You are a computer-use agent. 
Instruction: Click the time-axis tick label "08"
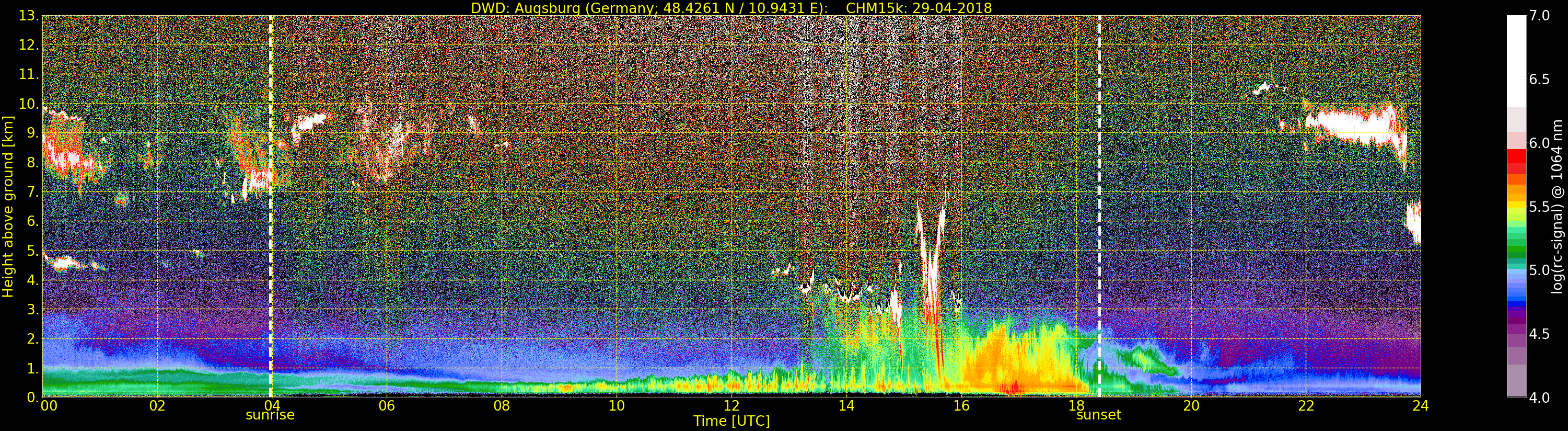pyautogui.click(x=502, y=405)
